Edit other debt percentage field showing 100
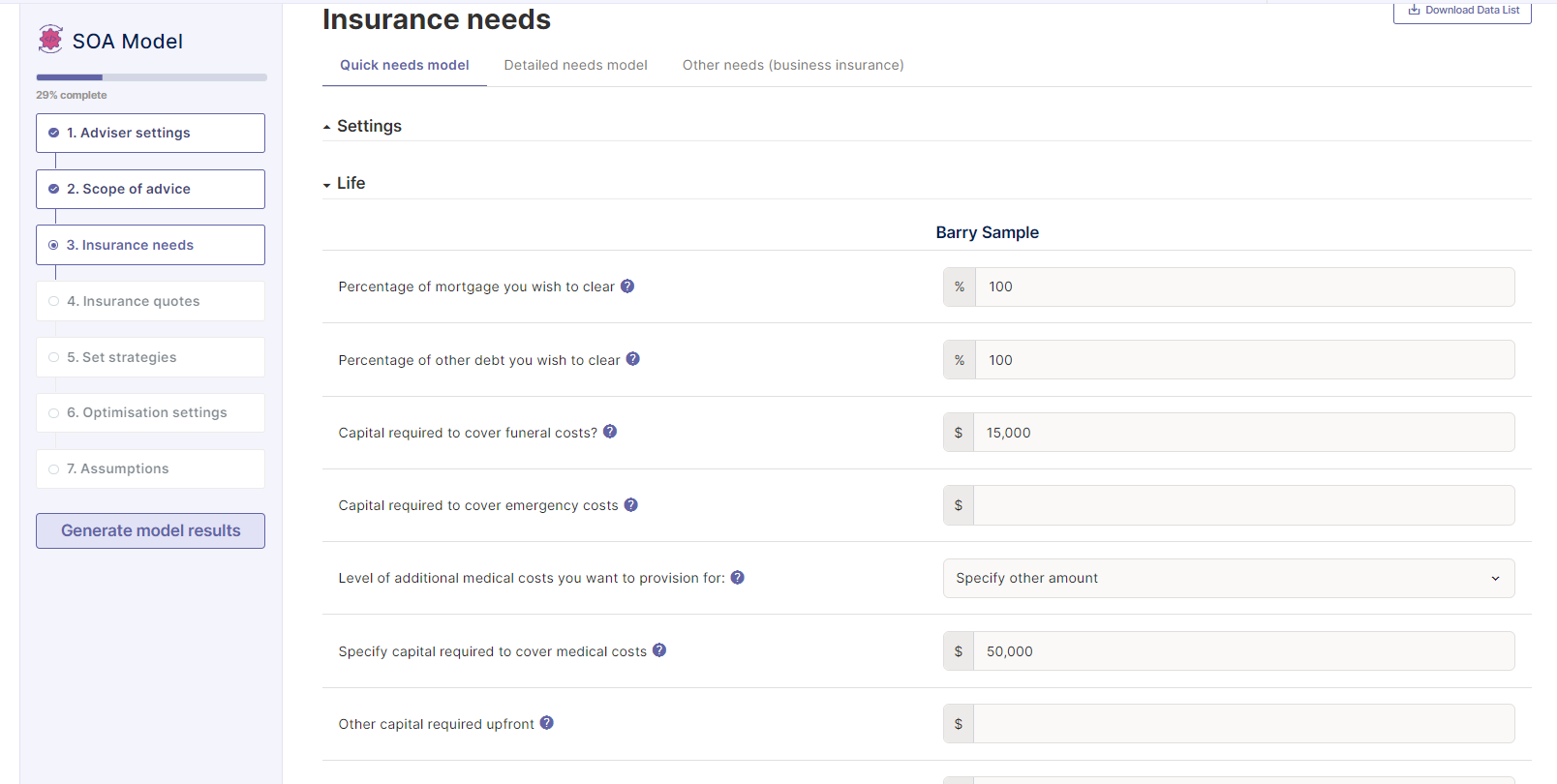This screenshot has height=784, width=1557. coord(1244,360)
